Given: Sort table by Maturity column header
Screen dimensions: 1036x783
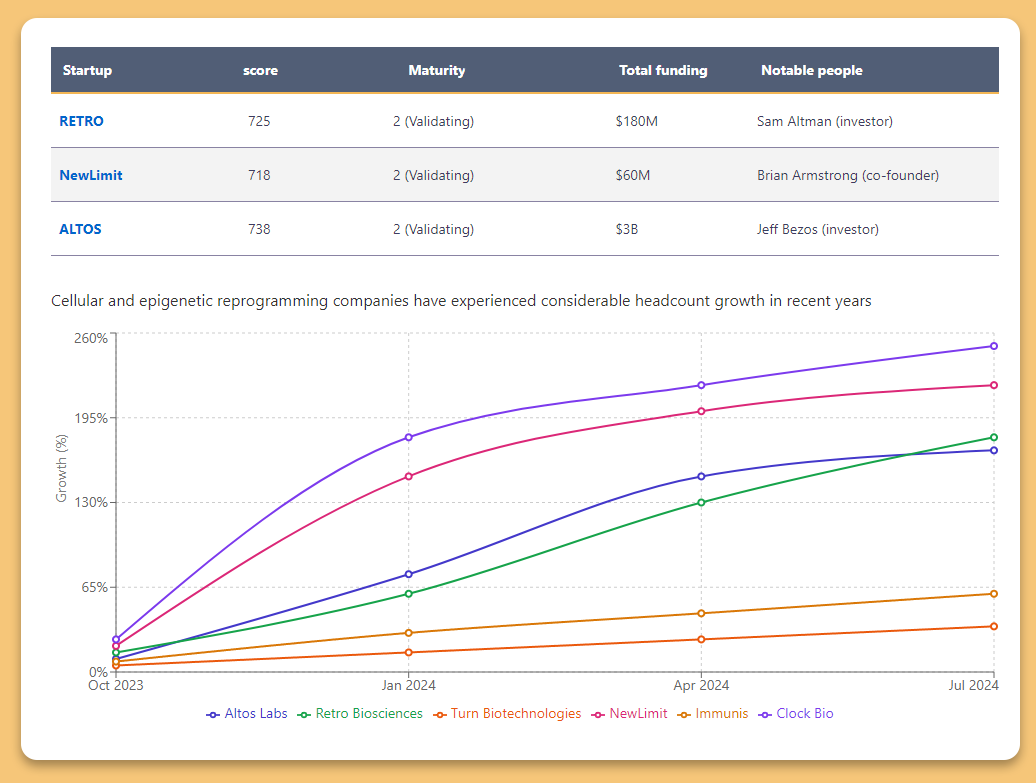Looking at the screenshot, I should click(437, 70).
